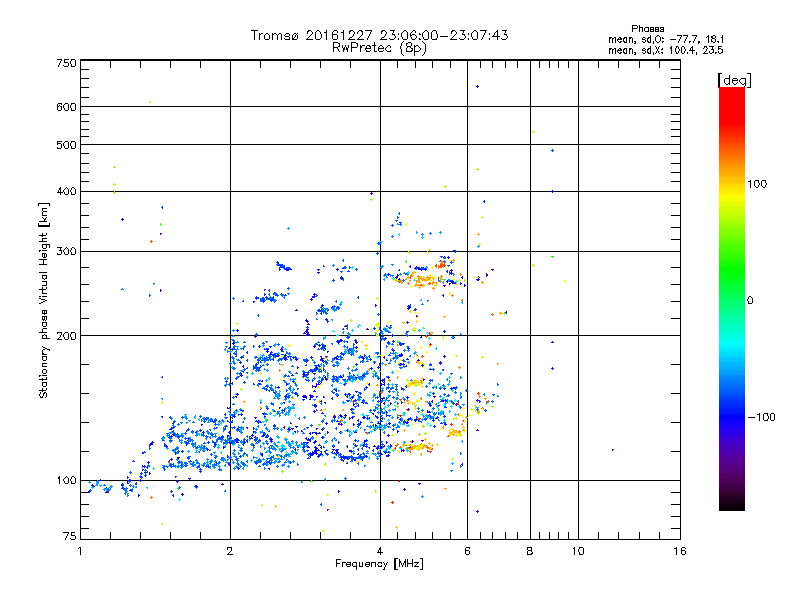Click the x-axis label 'Frequency [MHz]'
Viewport: 800px width, 600px height.
click(379, 564)
